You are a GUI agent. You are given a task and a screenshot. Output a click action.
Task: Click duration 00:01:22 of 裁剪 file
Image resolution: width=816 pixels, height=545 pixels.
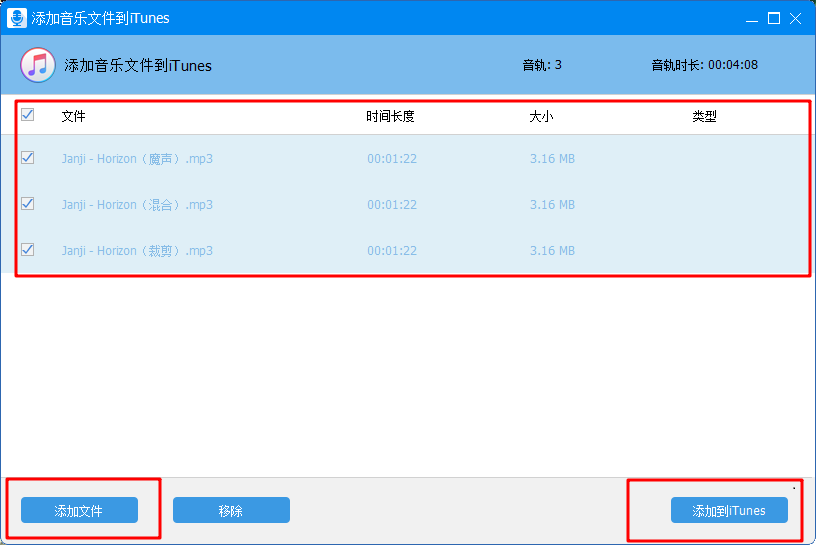[x=392, y=251]
